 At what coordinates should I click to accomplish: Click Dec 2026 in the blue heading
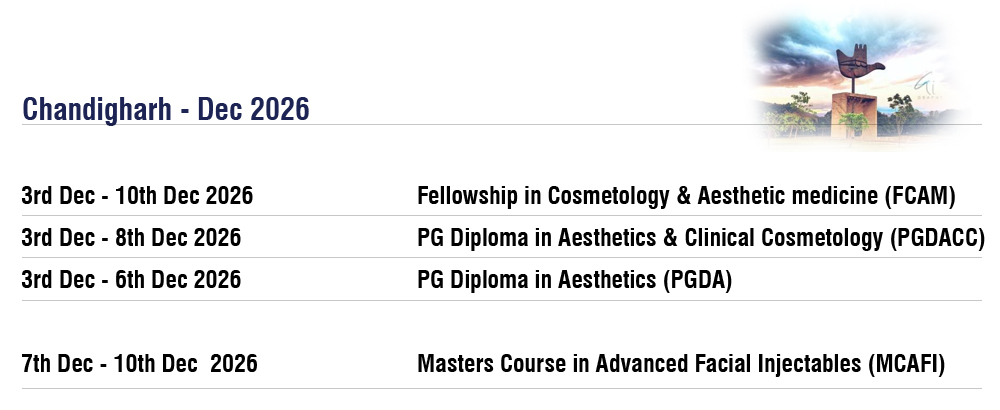coord(253,109)
